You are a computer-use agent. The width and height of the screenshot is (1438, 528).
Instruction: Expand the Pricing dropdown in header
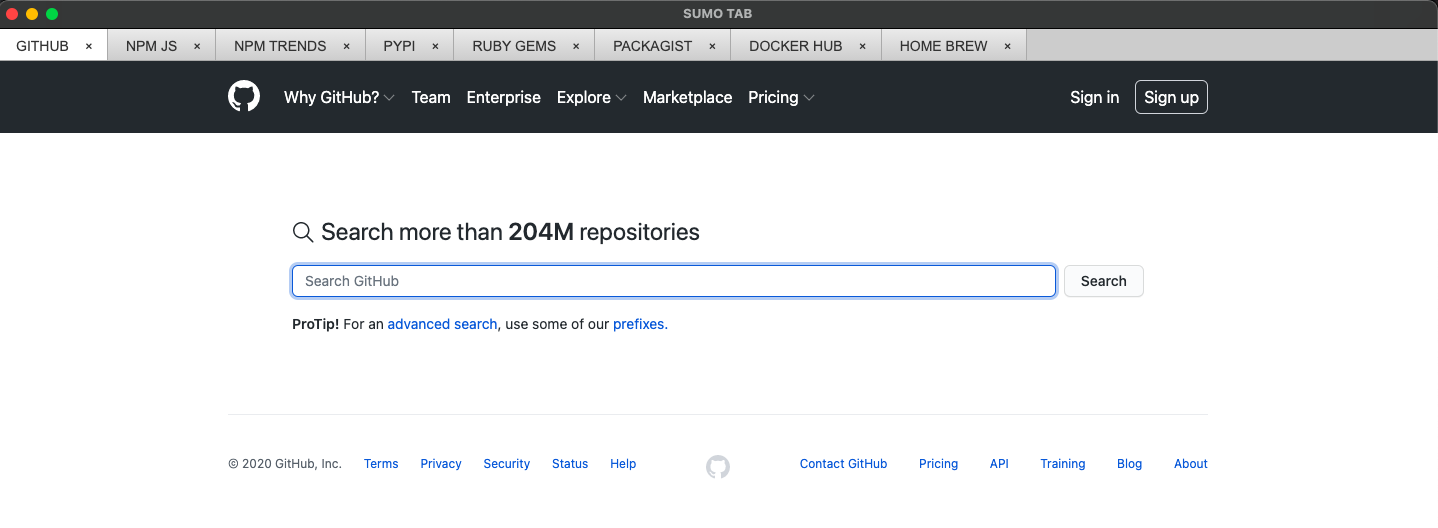781,97
